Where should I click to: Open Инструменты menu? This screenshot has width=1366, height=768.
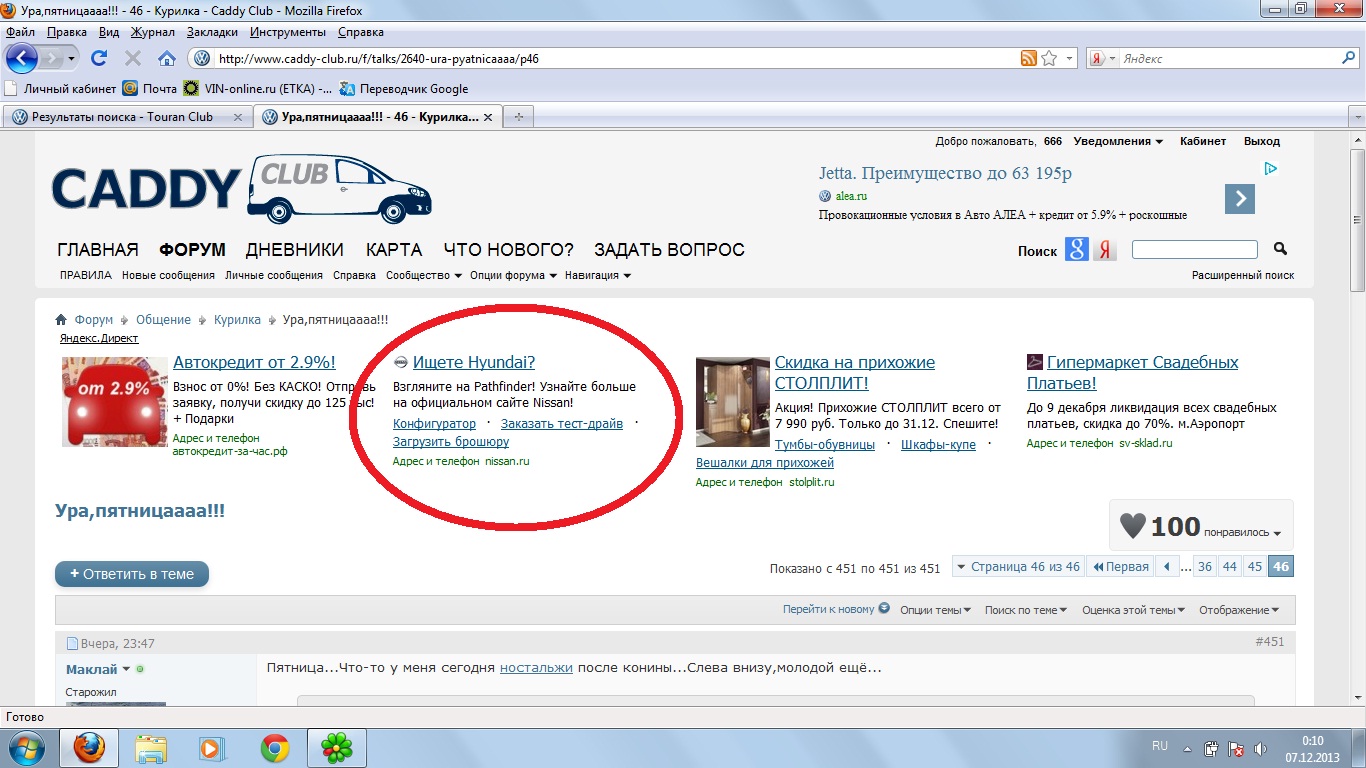pyautogui.click(x=288, y=33)
